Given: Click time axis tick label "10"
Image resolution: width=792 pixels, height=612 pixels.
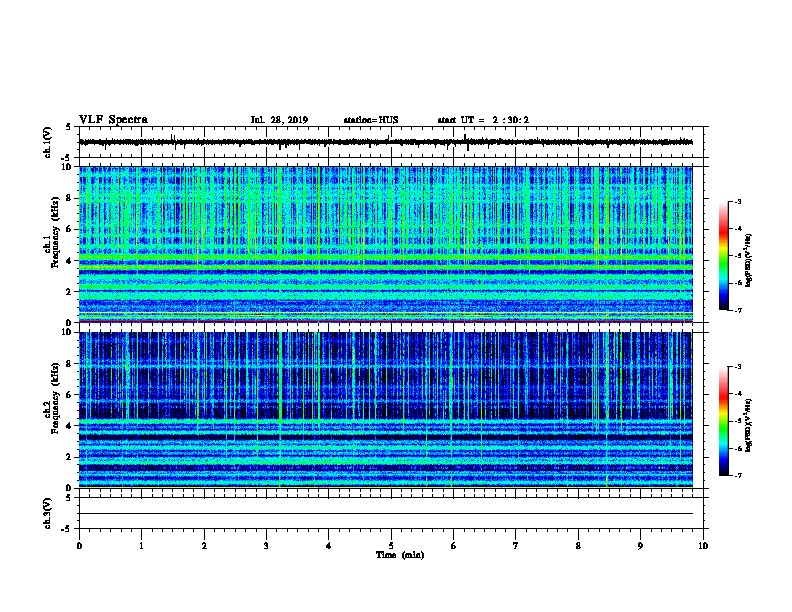Looking at the screenshot, I should click(703, 546).
